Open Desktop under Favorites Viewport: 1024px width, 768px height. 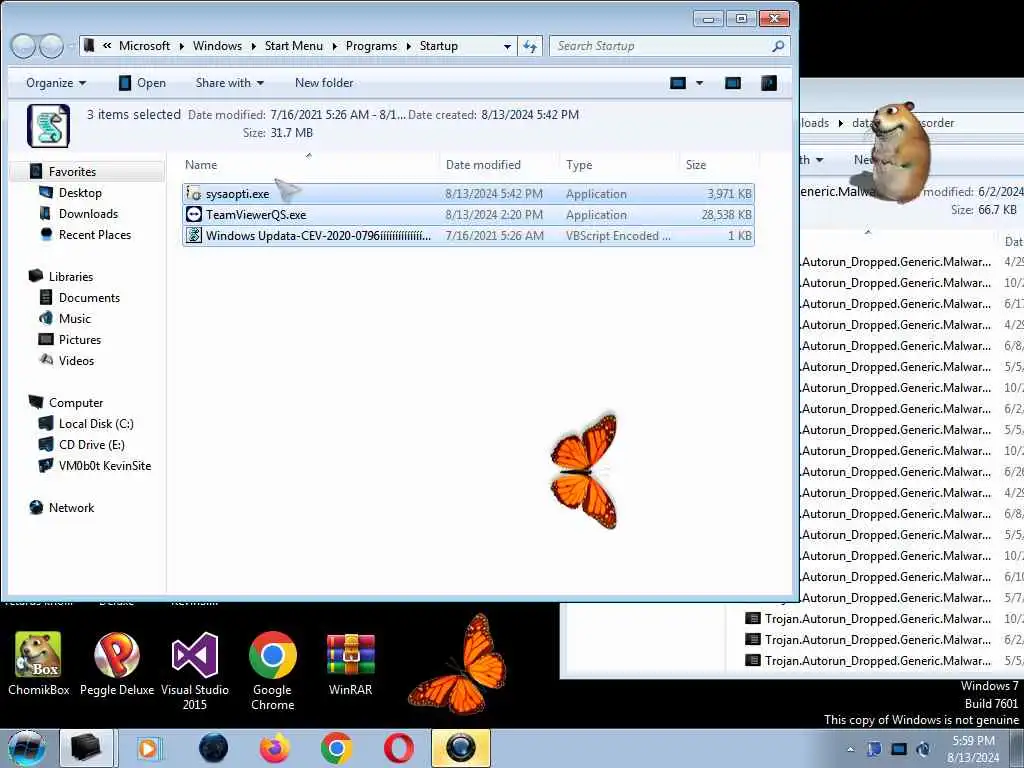pyautogui.click(x=80, y=193)
